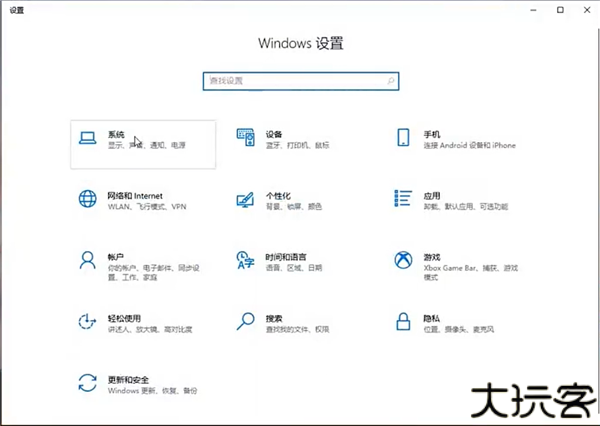Click the 位置、摄像头、麦克风 description
Image resolution: width=600 pixels, height=426 pixels.
pyautogui.click(x=459, y=329)
